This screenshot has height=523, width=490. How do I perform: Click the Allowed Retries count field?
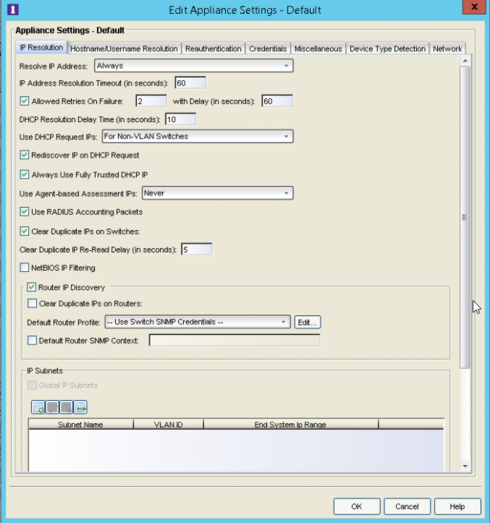(151, 101)
